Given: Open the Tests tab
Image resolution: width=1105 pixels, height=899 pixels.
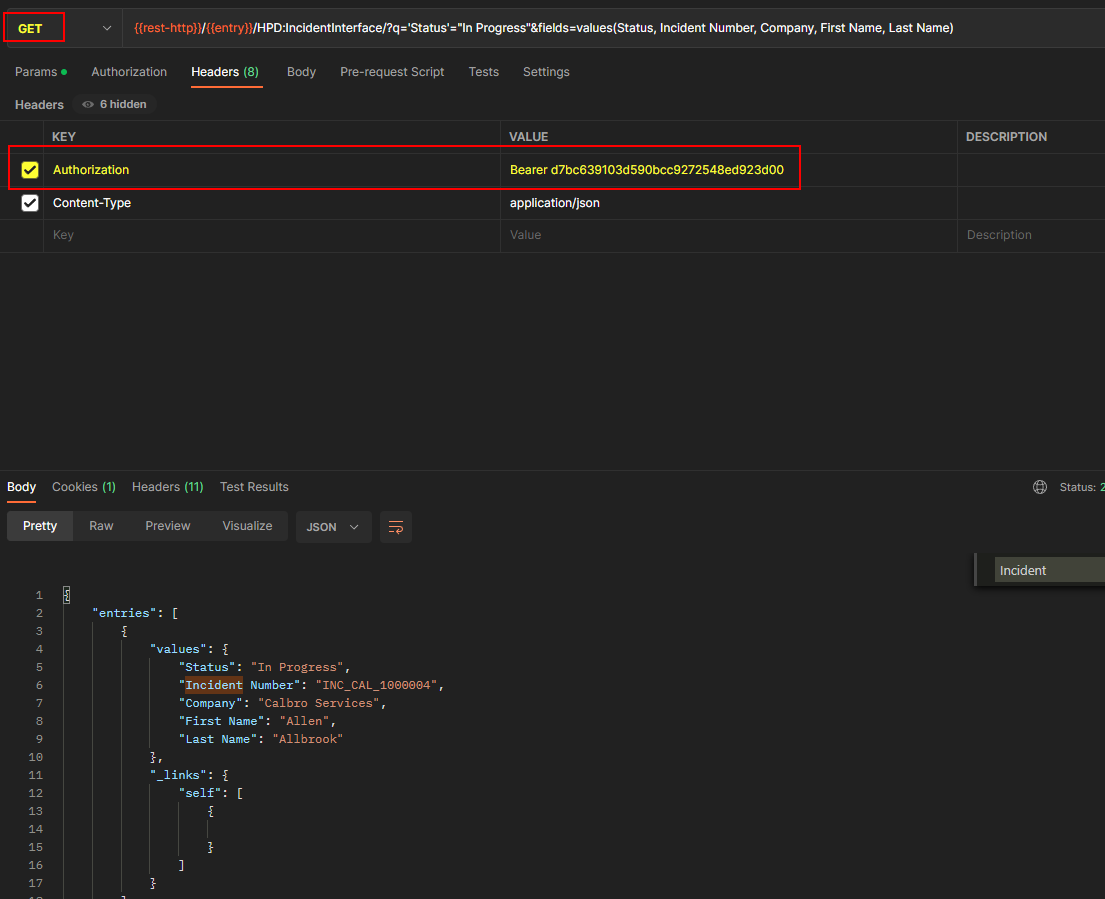Looking at the screenshot, I should [x=484, y=71].
